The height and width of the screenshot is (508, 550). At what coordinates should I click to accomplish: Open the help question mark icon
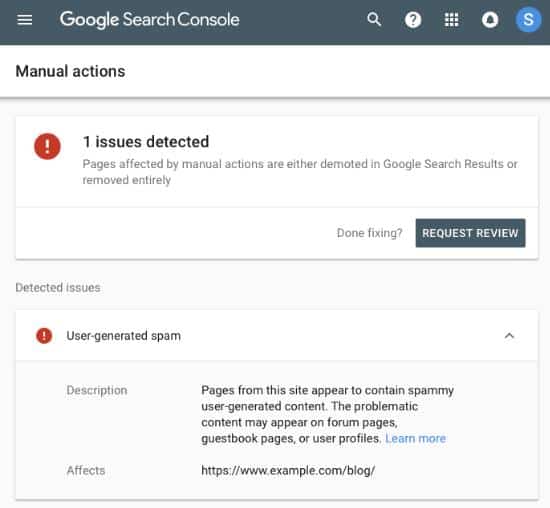point(413,20)
